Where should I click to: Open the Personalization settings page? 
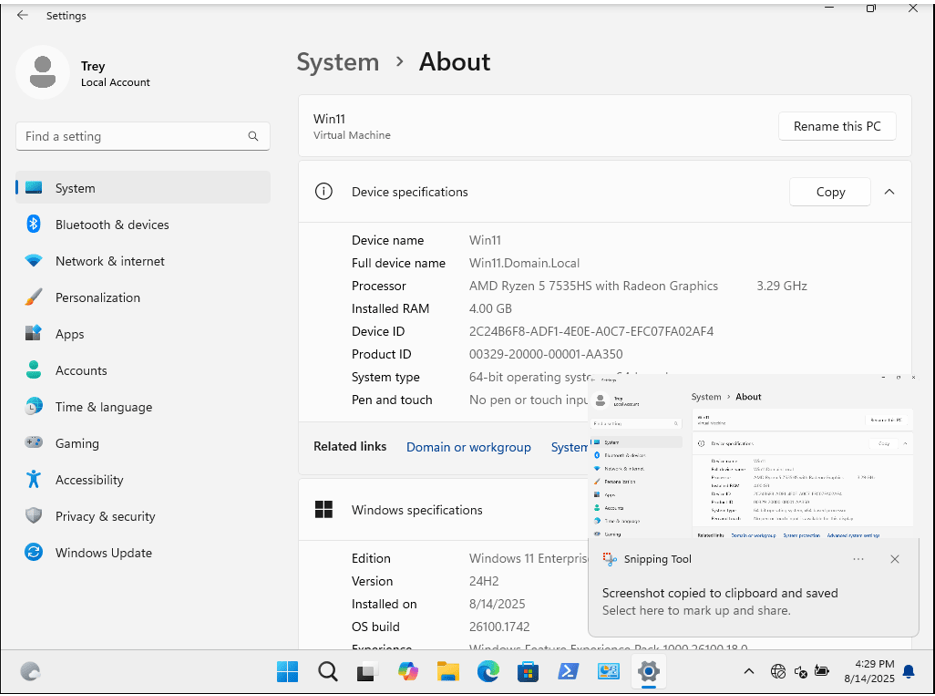coord(97,298)
